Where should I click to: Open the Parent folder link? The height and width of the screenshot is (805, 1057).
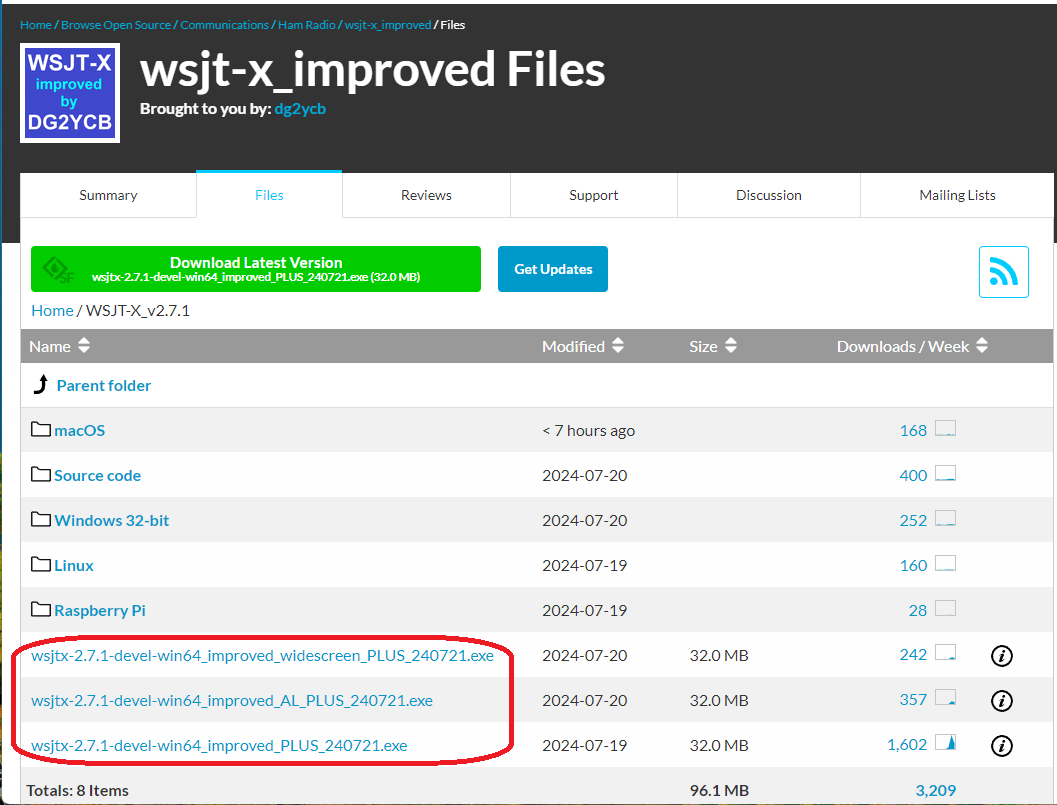pos(104,385)
